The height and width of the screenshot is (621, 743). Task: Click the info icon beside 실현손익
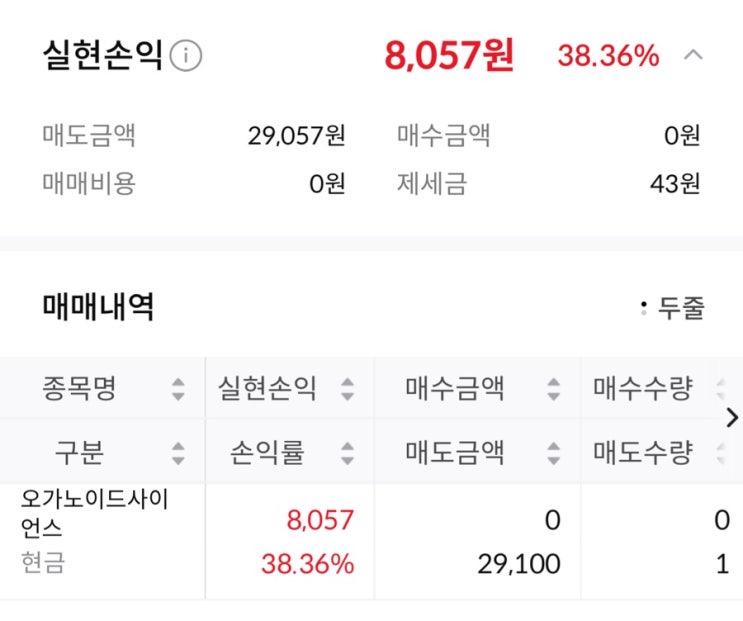point(186,57)
